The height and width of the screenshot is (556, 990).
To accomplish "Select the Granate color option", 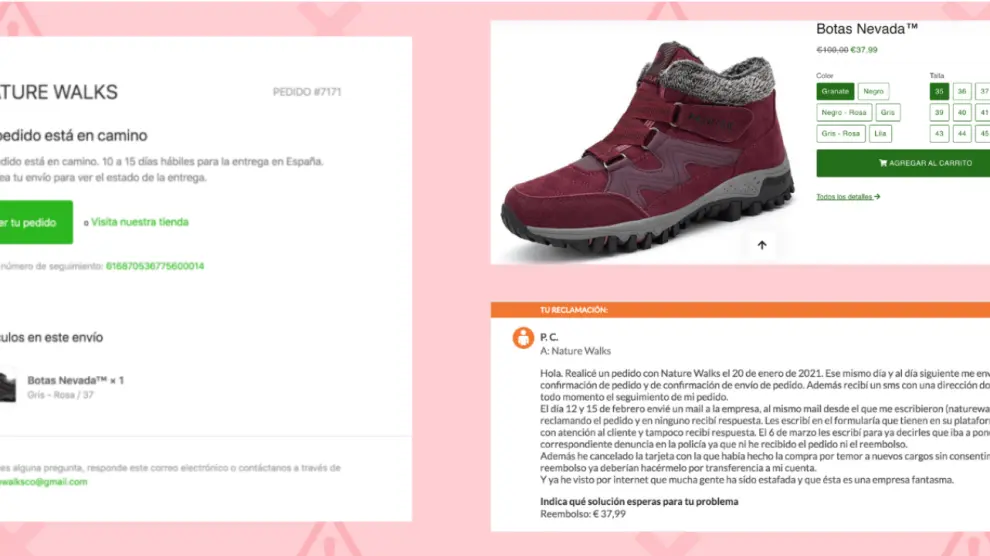I will [x=835, y=92].
